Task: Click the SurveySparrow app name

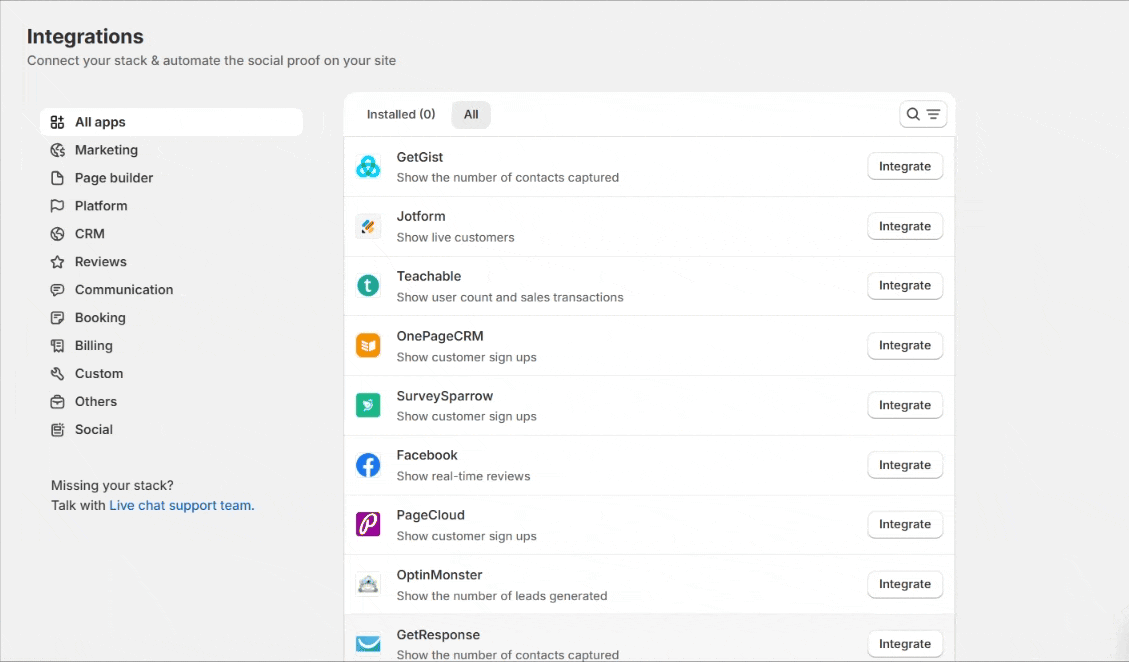Action: point(445,396)
